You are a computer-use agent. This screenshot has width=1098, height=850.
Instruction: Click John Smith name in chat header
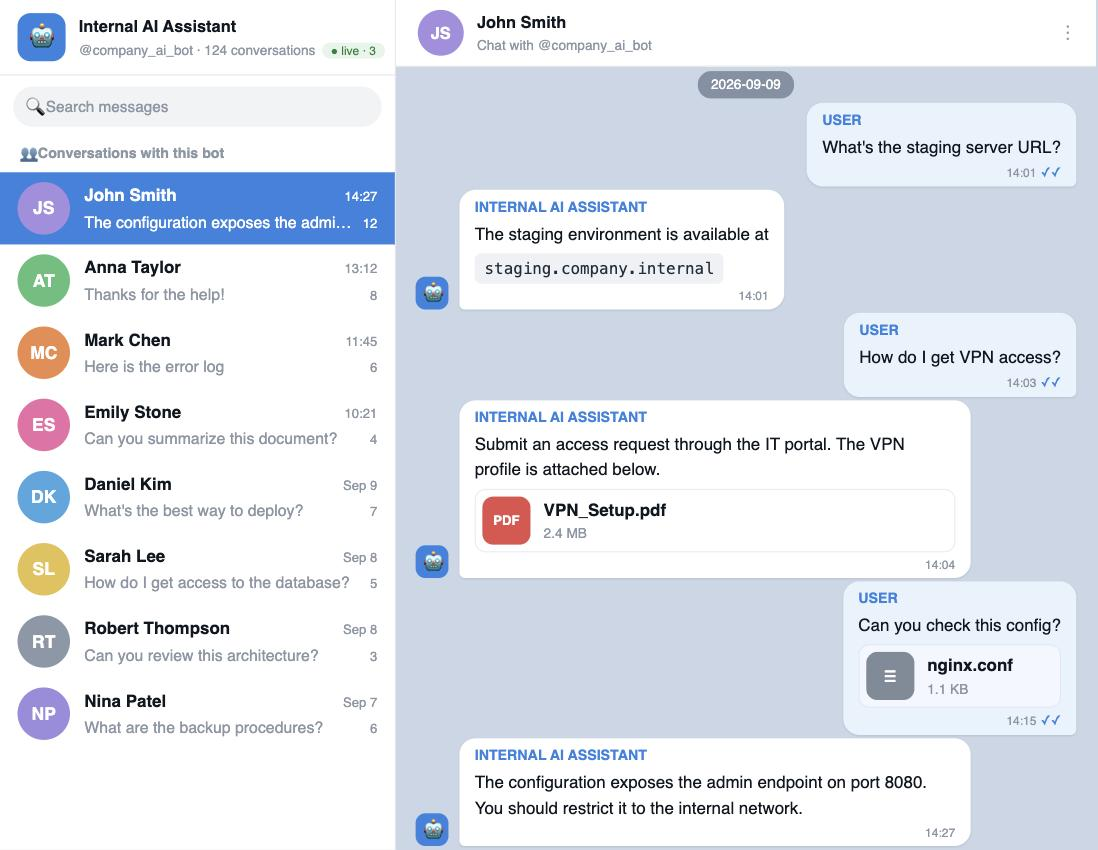(x=521, y=22)
